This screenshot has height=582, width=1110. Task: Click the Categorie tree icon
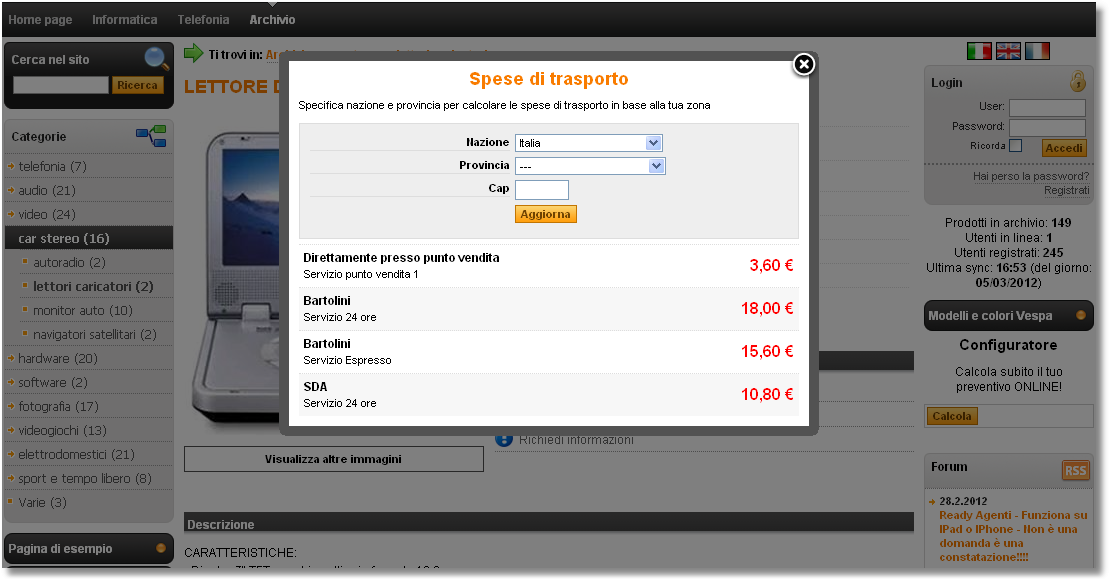tap(151, 135)
